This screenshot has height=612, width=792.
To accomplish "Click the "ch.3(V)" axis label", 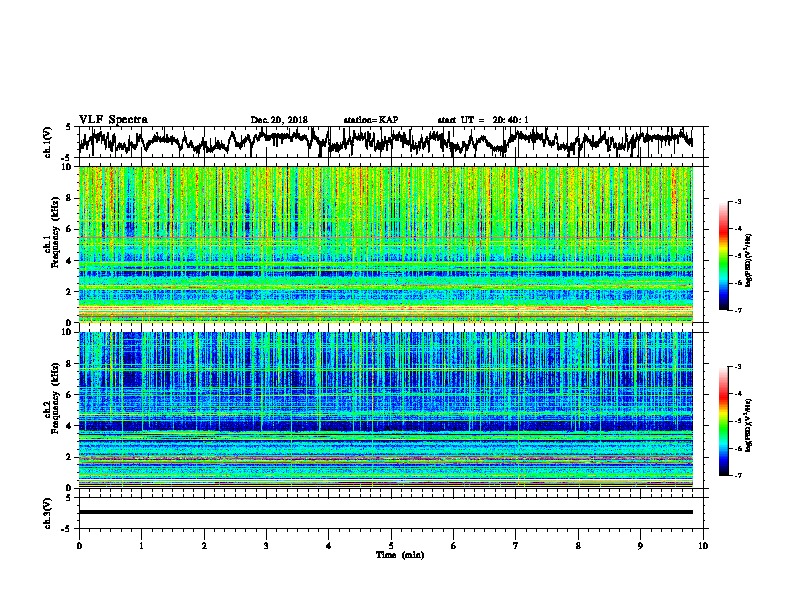I will tap(47, 513).
